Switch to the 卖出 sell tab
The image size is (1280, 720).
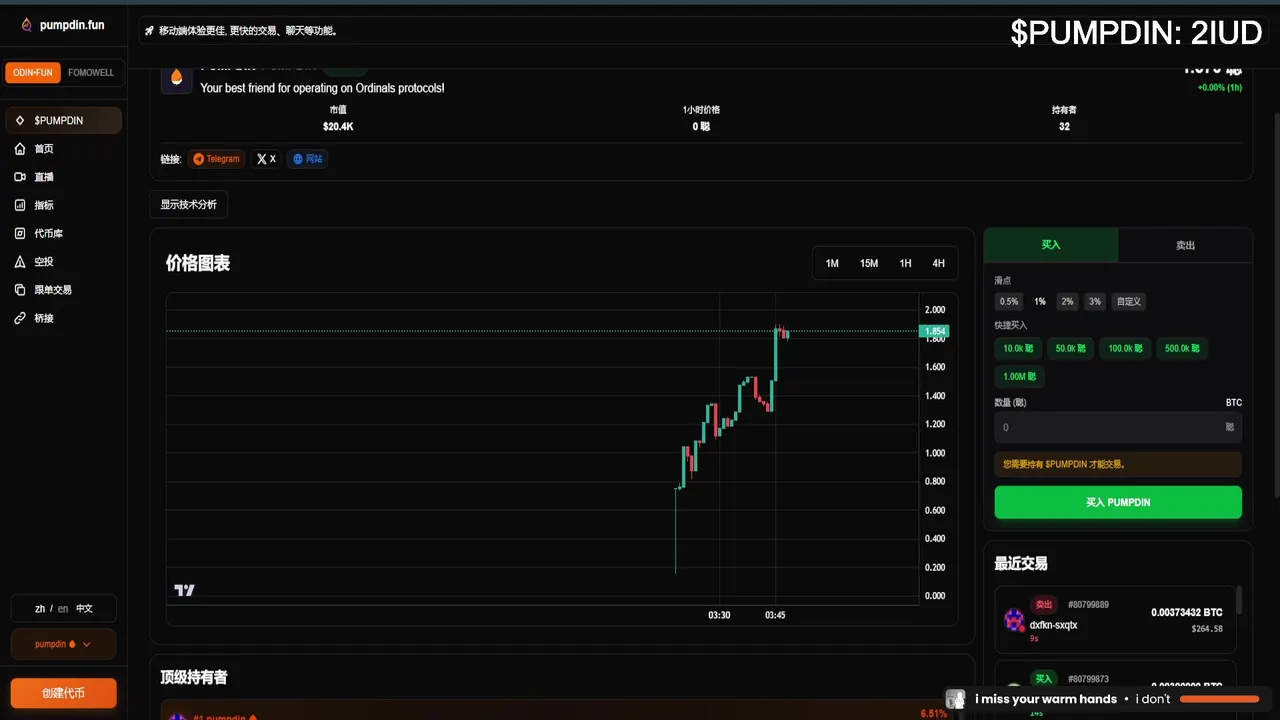click(x=1185, y=245)
